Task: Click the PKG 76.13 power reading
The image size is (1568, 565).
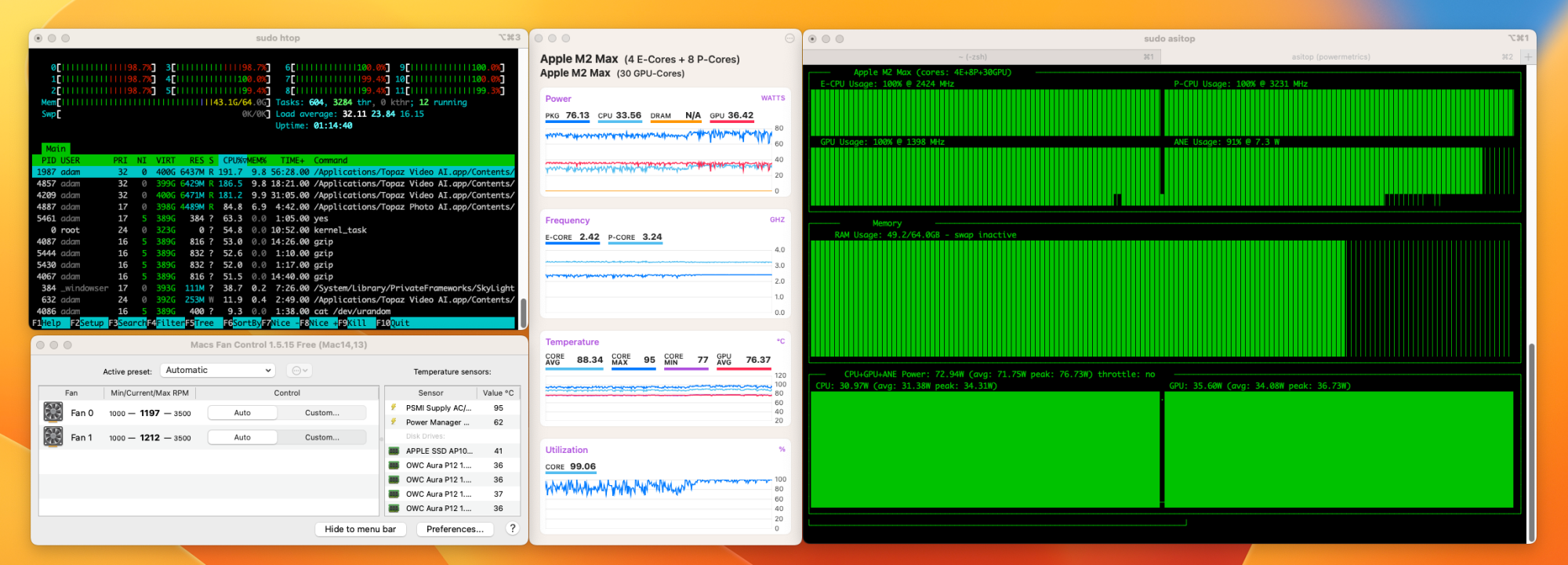Action: [x=567, y=115]
